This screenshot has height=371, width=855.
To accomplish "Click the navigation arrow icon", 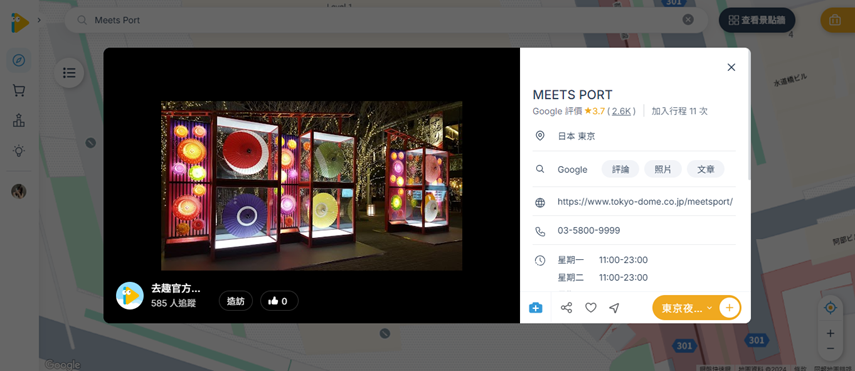I will tap(615, 308).
